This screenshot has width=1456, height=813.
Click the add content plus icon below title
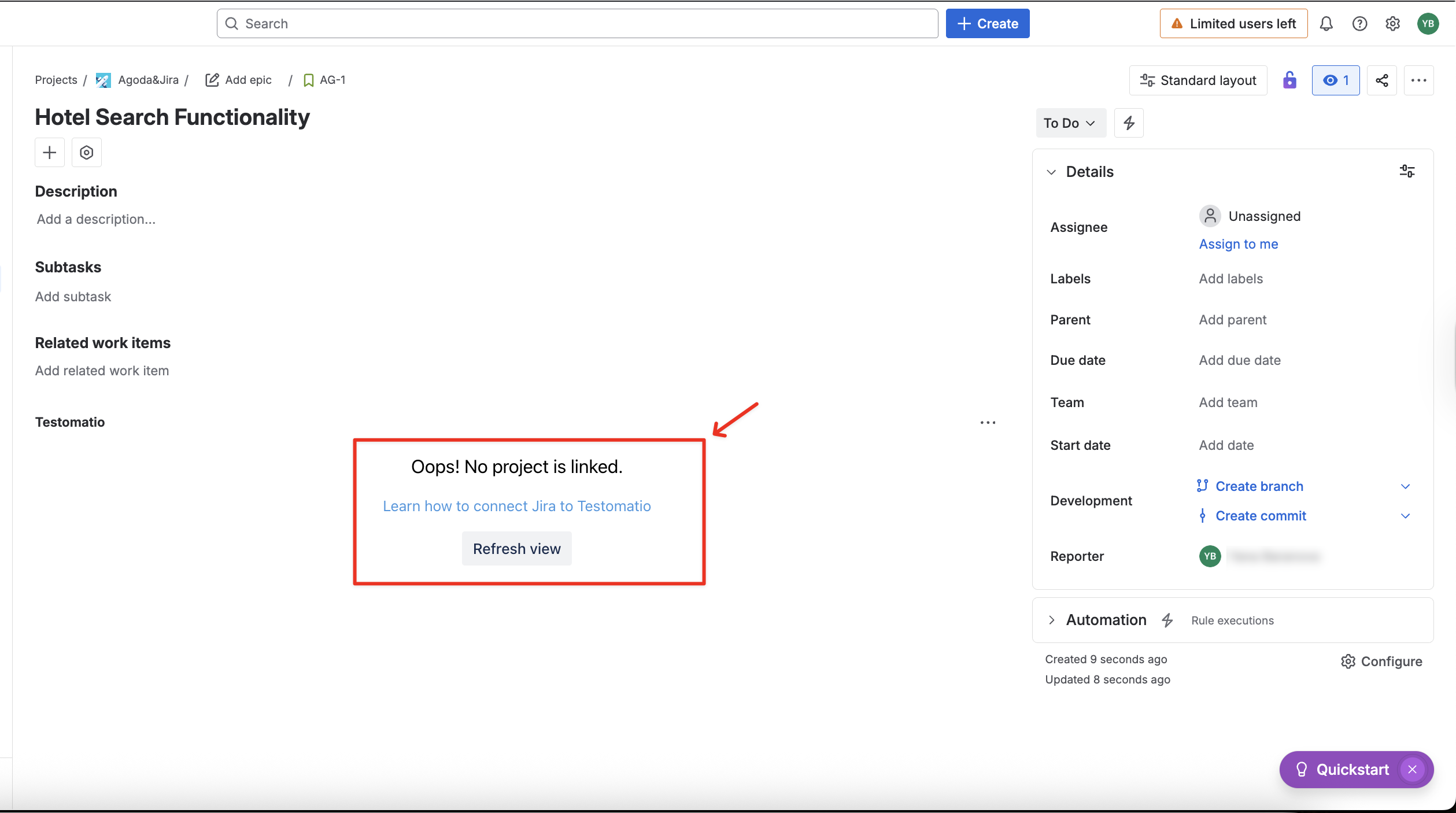[x=49, y=152]
